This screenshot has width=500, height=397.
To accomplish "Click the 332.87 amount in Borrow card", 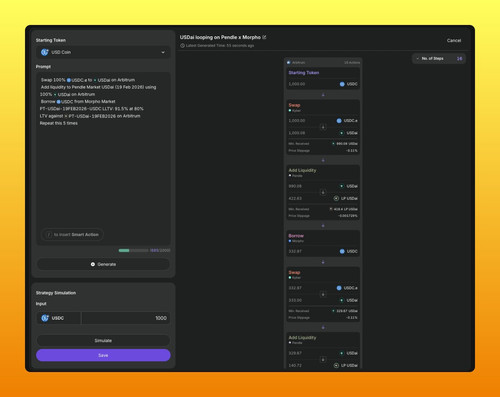I will click(x=295, y=251).
